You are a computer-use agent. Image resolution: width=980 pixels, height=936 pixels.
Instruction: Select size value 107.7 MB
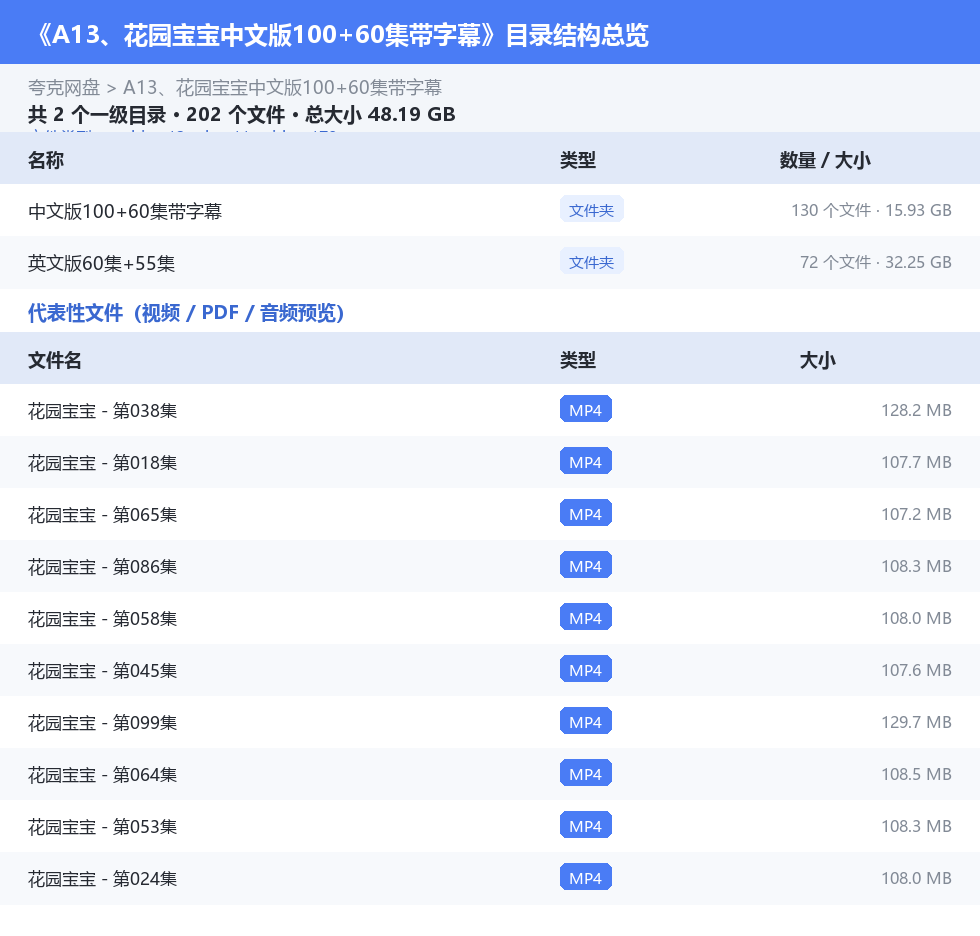point(916,462)
